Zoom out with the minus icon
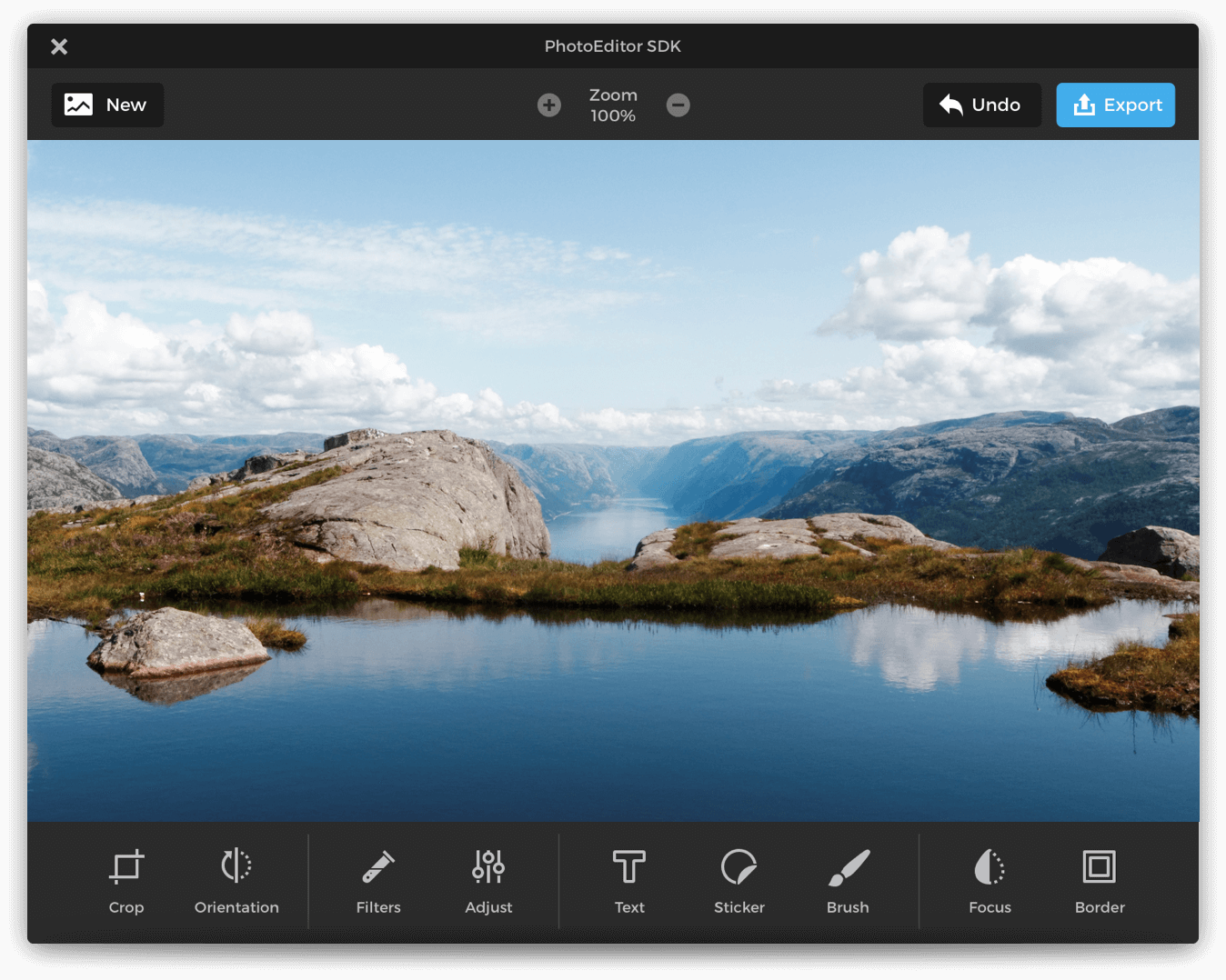This screenshot has width=1226, height=980. [678, 105]
